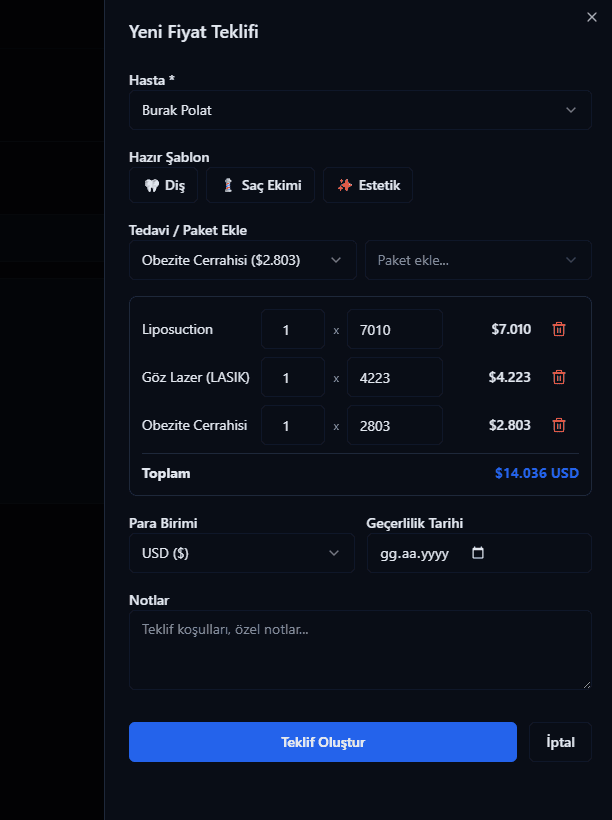Click the LASIK price field 4223
Viewport: 612px width, 820px height.
[x=395, y=377]
